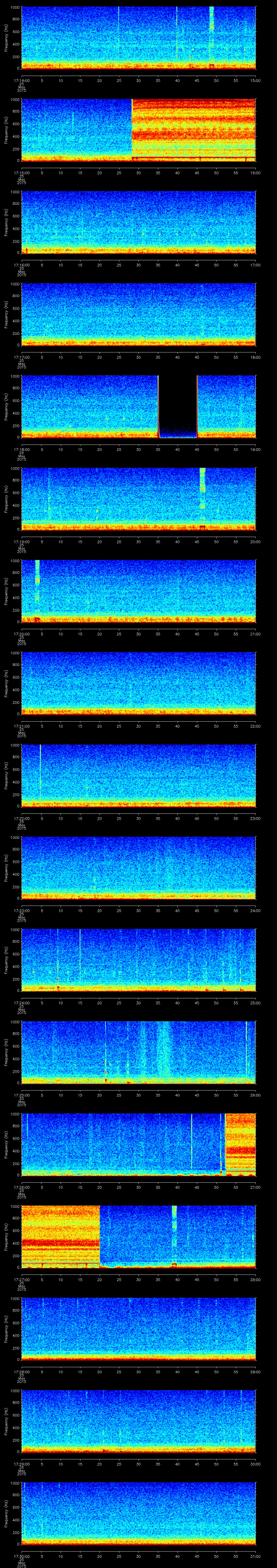Click the 17:17:00 spectrogram panel

click(x=138, y=314)
